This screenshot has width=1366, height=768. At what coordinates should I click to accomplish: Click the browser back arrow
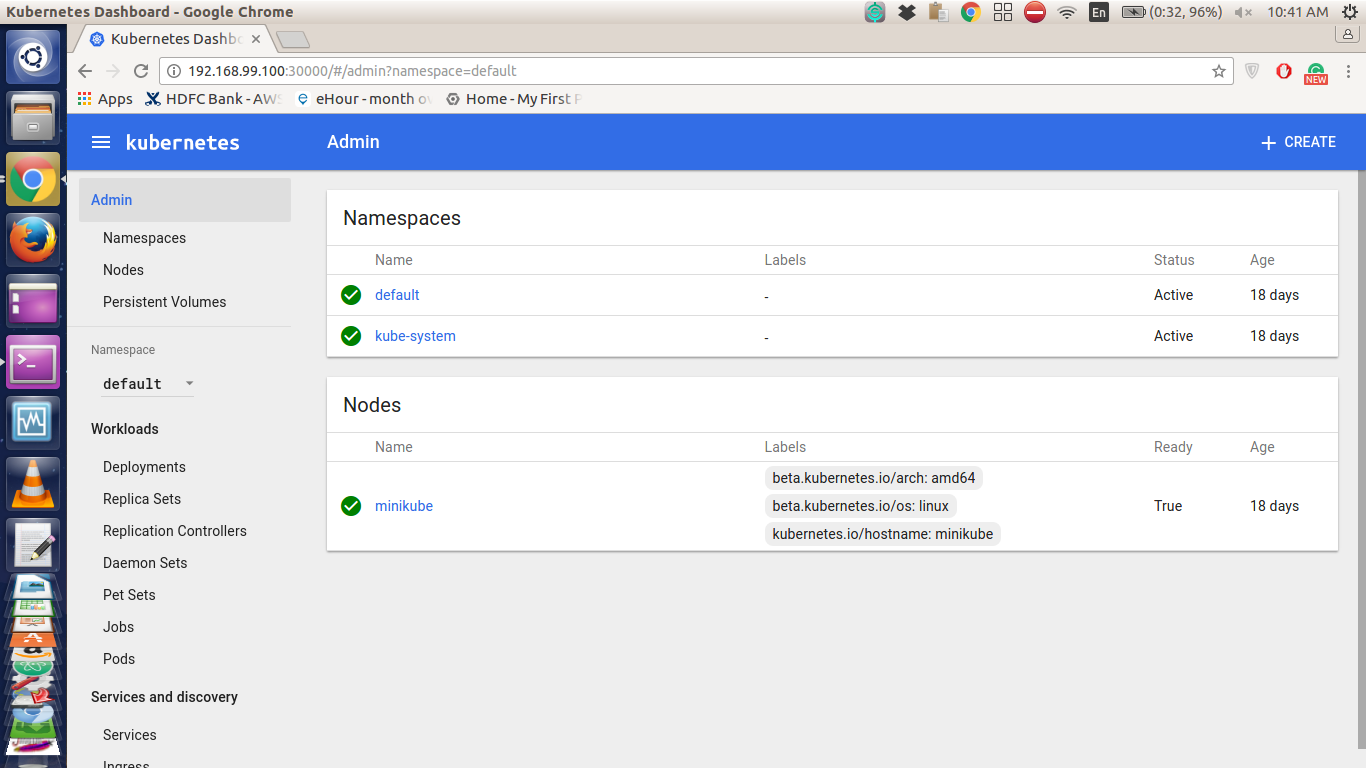85,71
